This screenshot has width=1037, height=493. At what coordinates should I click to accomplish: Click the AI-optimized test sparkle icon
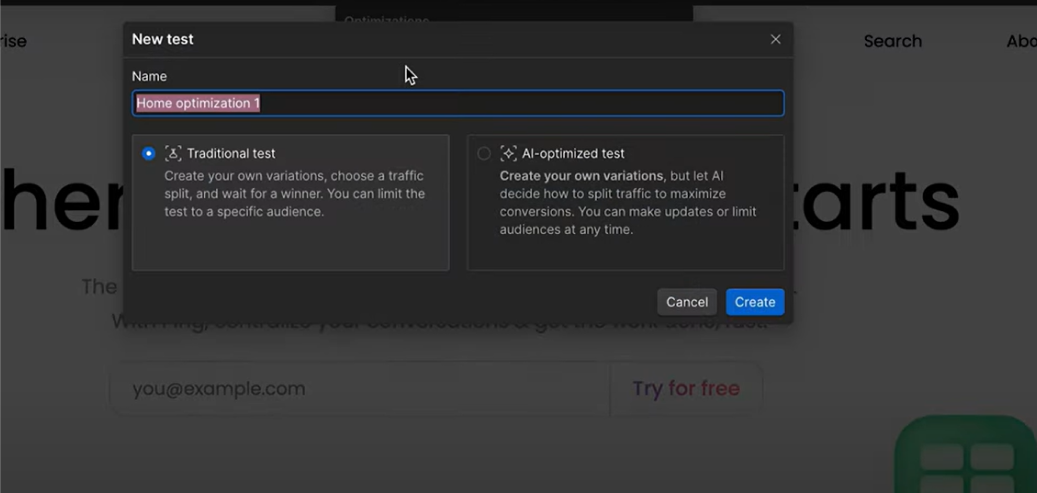(509, 154)
